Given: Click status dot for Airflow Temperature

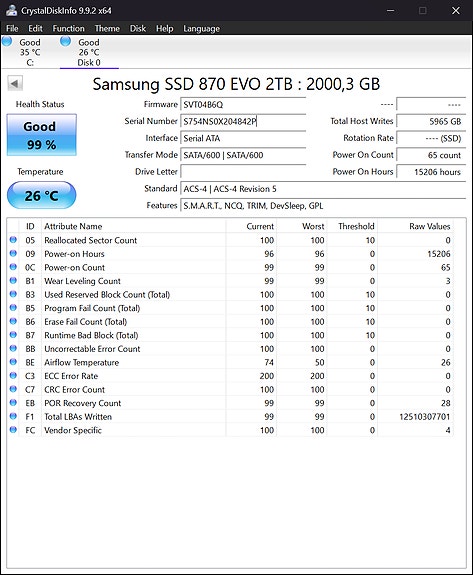Looking at the screenshot, I should [13, 362].
